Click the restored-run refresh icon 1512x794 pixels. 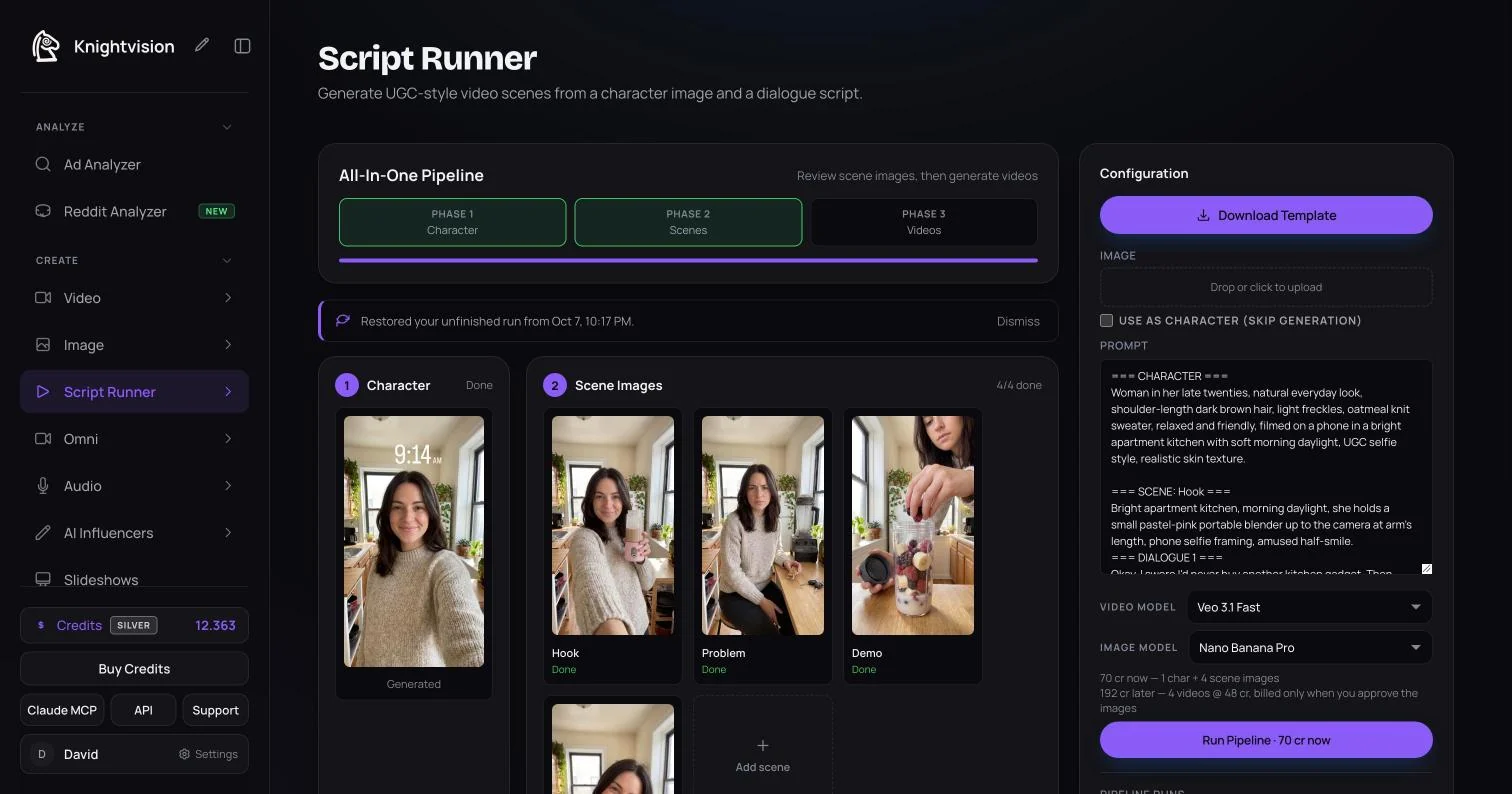(343, 321)
